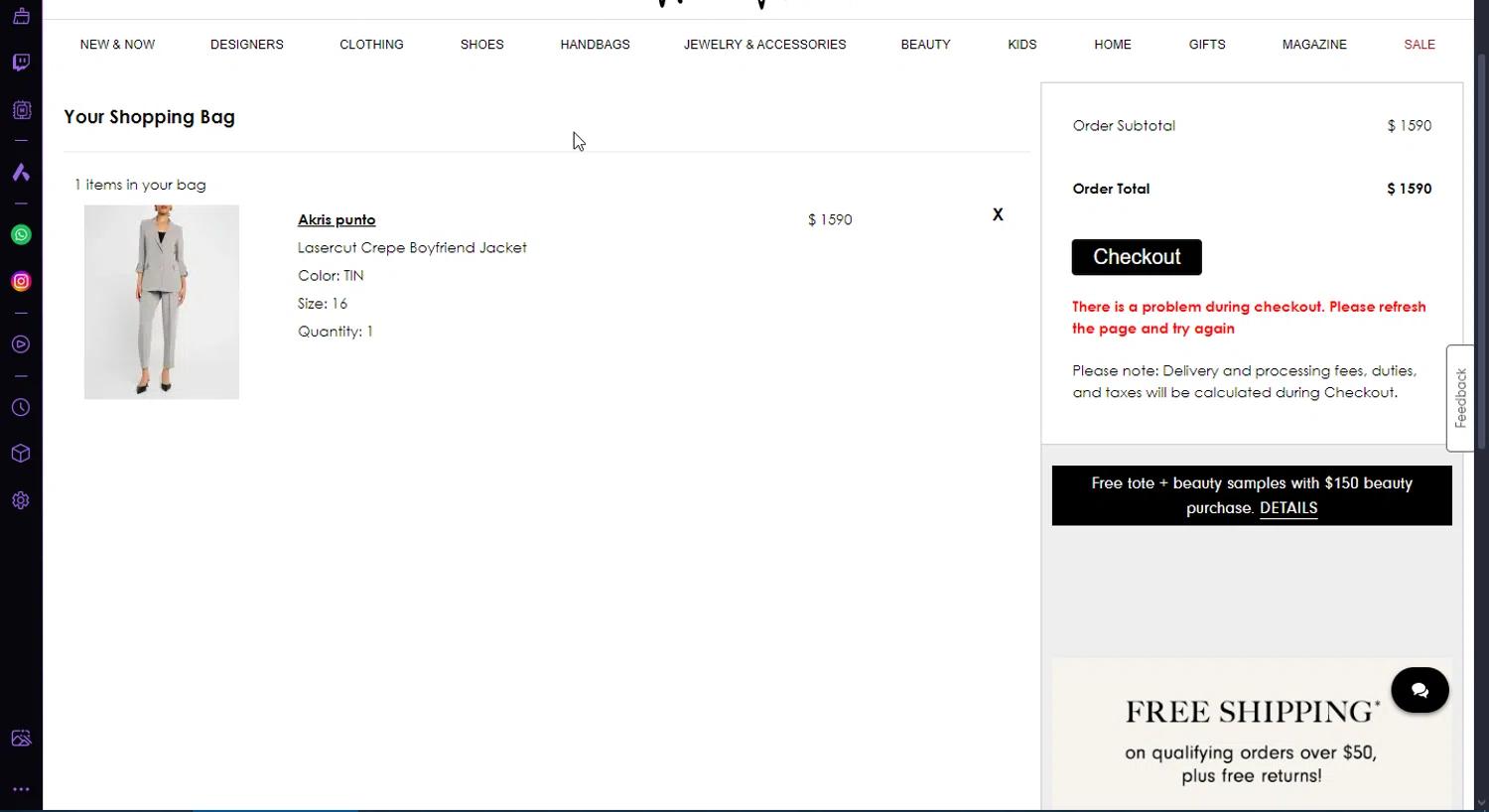Select JEWELRY & ACCESSORIES in the nav bar
The width and height of the screenshot is (1489, 812).
[764, 45]
